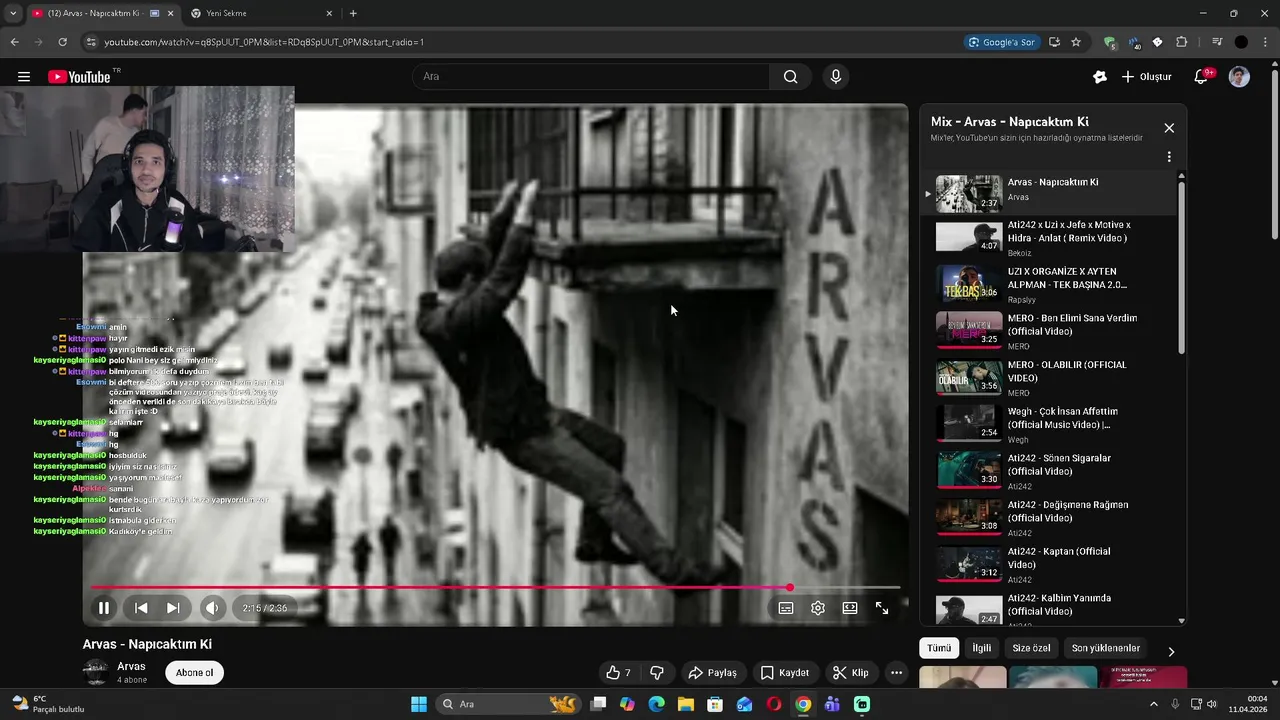Open the Windows Start menu
The image size is (1280, 720).
click(419, 704)
